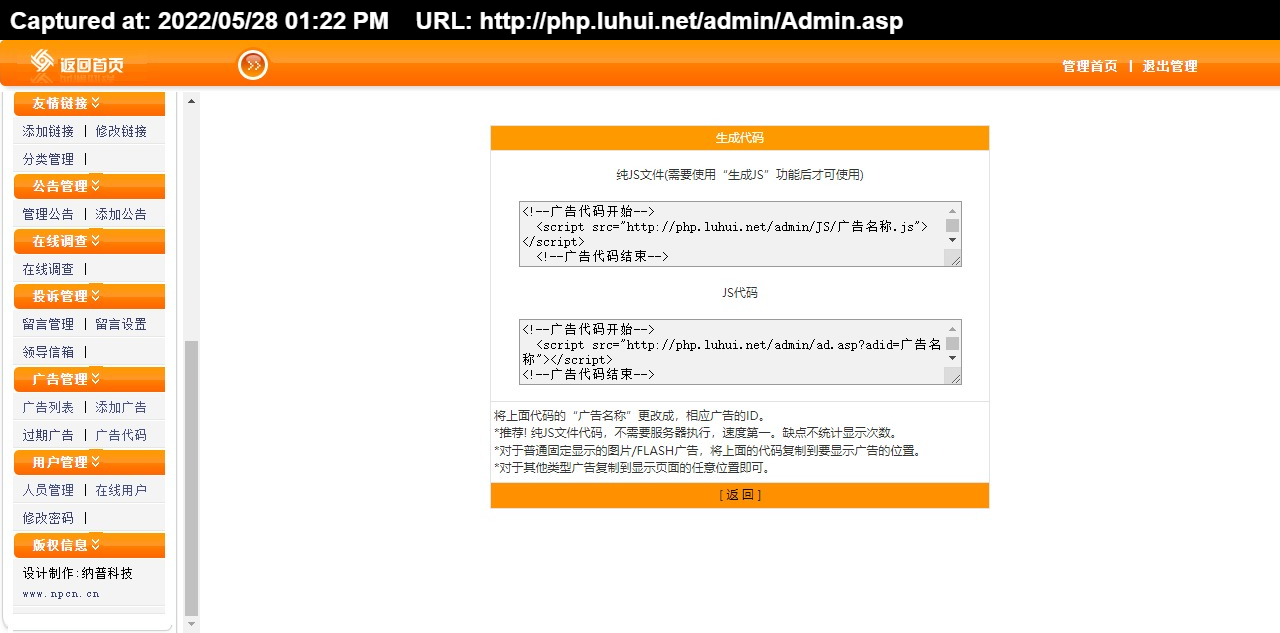
Task: Collapse the 在线调查 section header
Action: (x=89, y=241)
